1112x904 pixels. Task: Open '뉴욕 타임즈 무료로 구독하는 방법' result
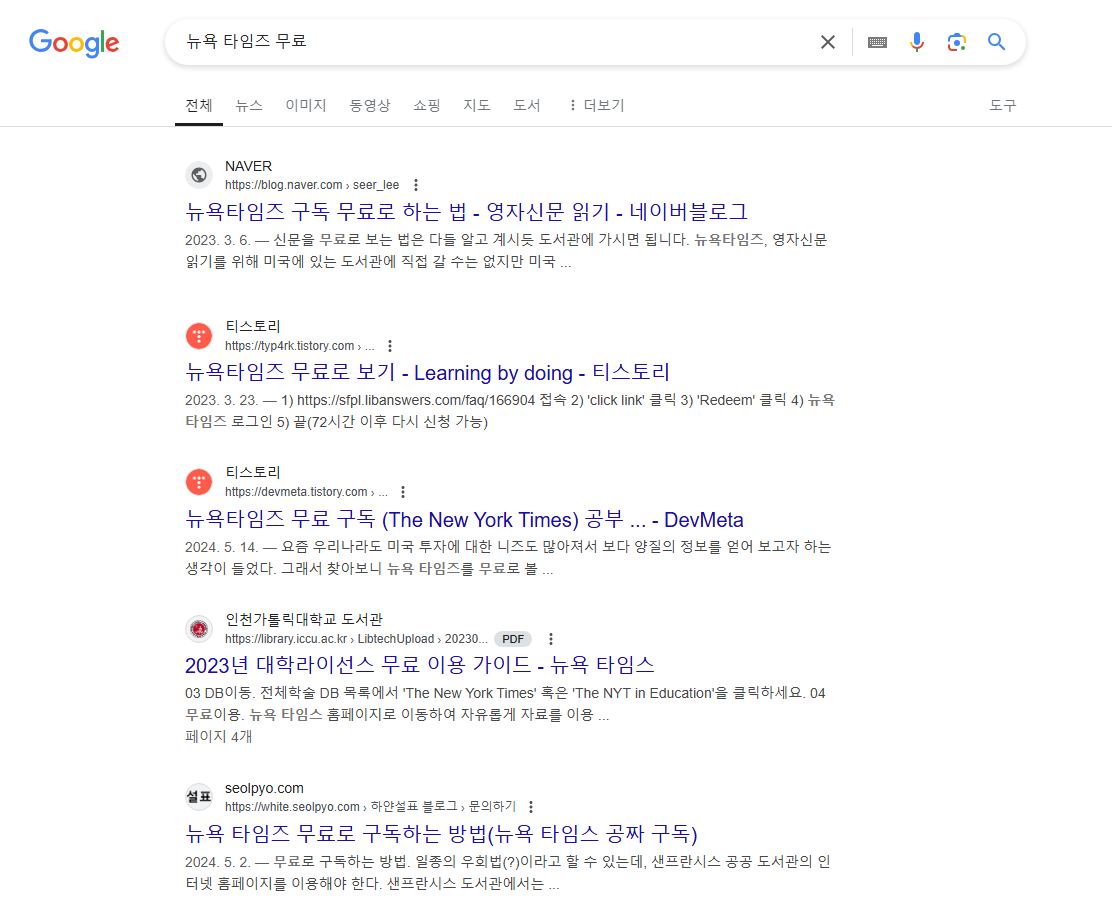[x=441, y=834]
